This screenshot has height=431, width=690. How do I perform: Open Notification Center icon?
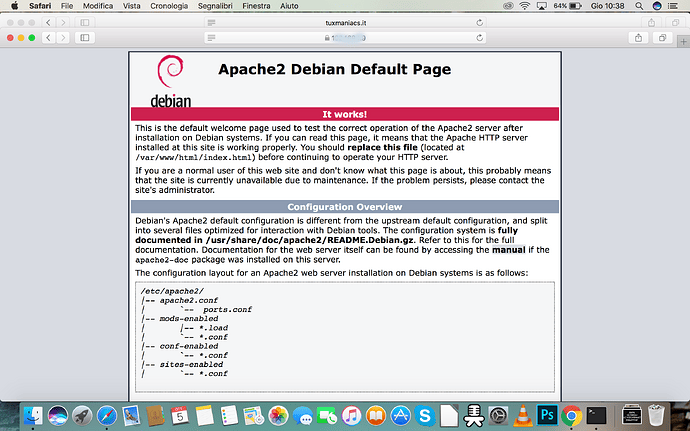tap(673, 6)
